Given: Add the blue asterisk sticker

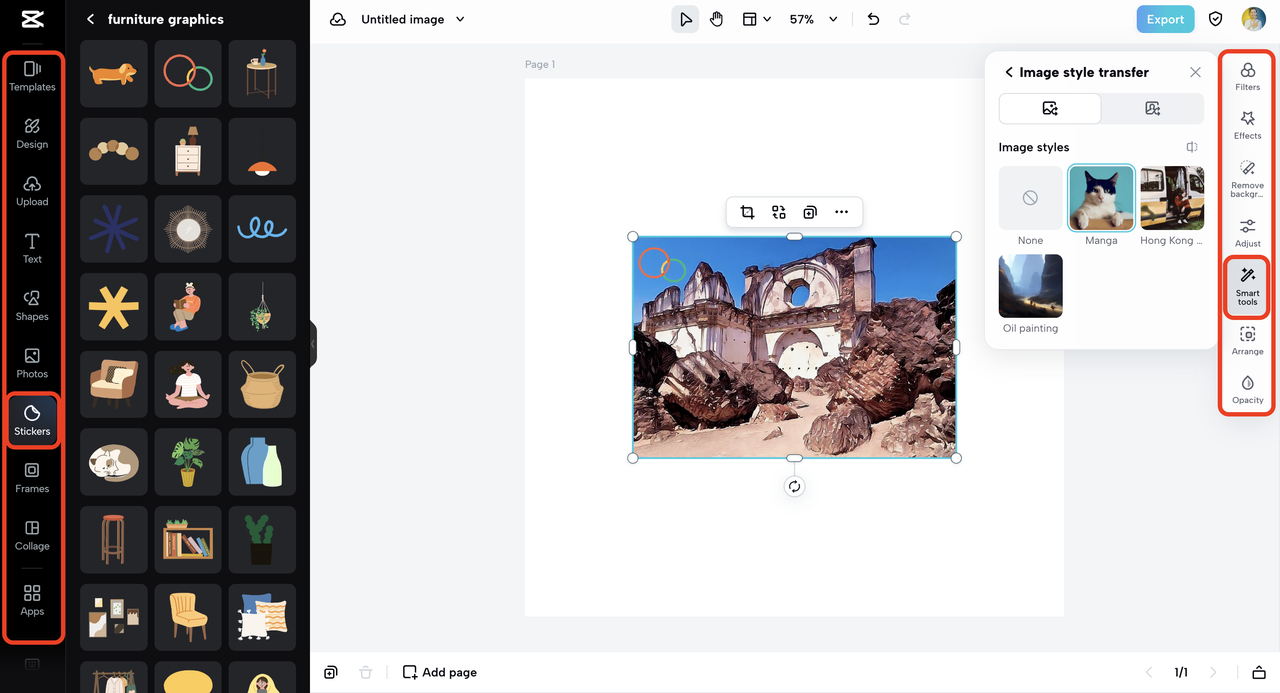Looking at the screenshot, I should [113, 229].
